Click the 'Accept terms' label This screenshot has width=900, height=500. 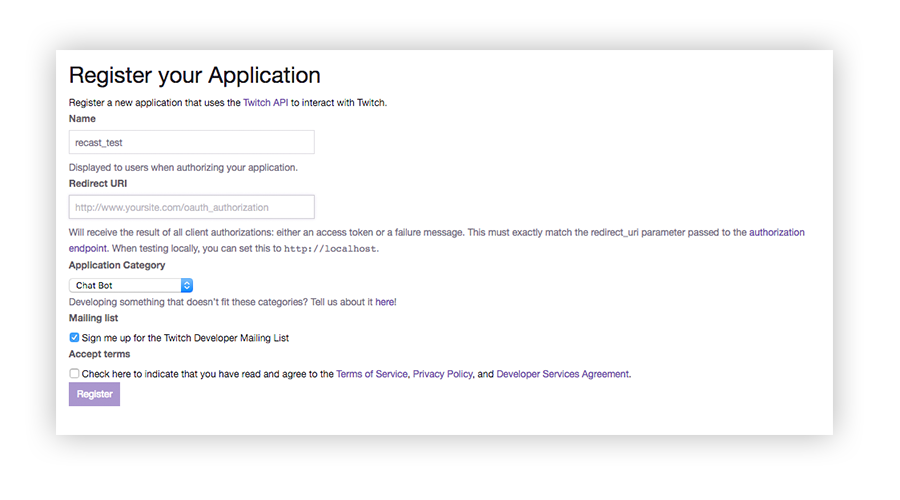coord(99,354)
